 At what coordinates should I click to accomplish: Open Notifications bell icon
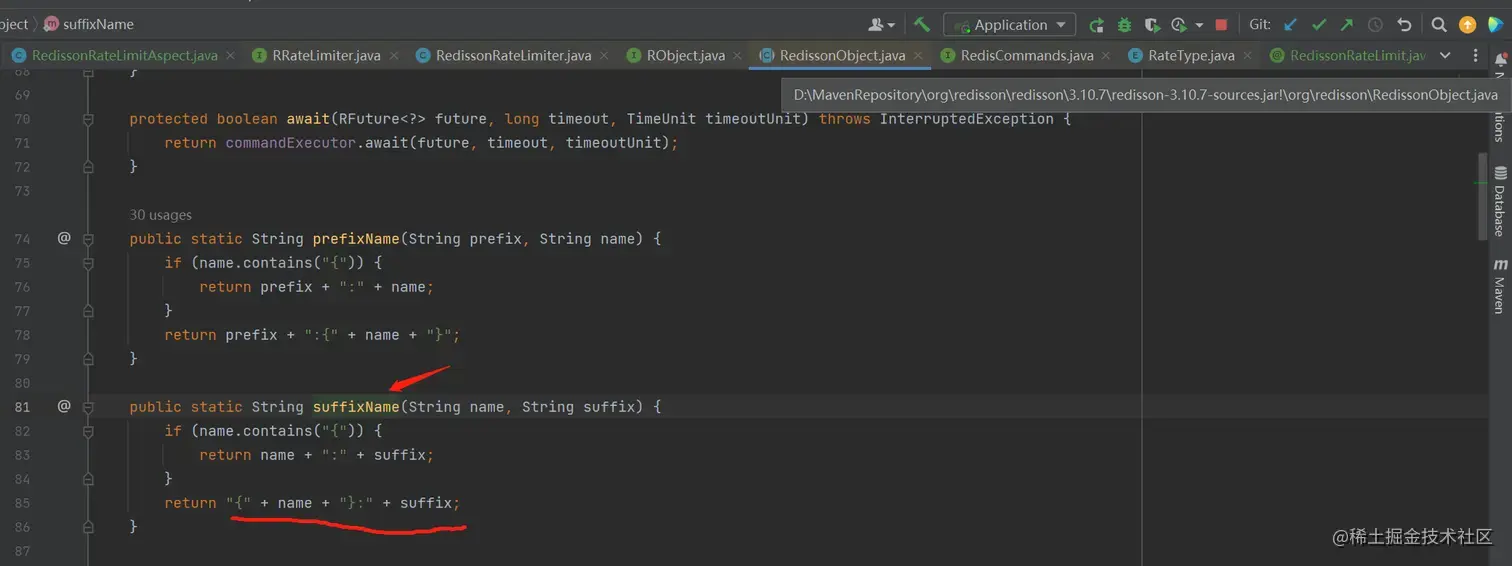click(1500, 61)
